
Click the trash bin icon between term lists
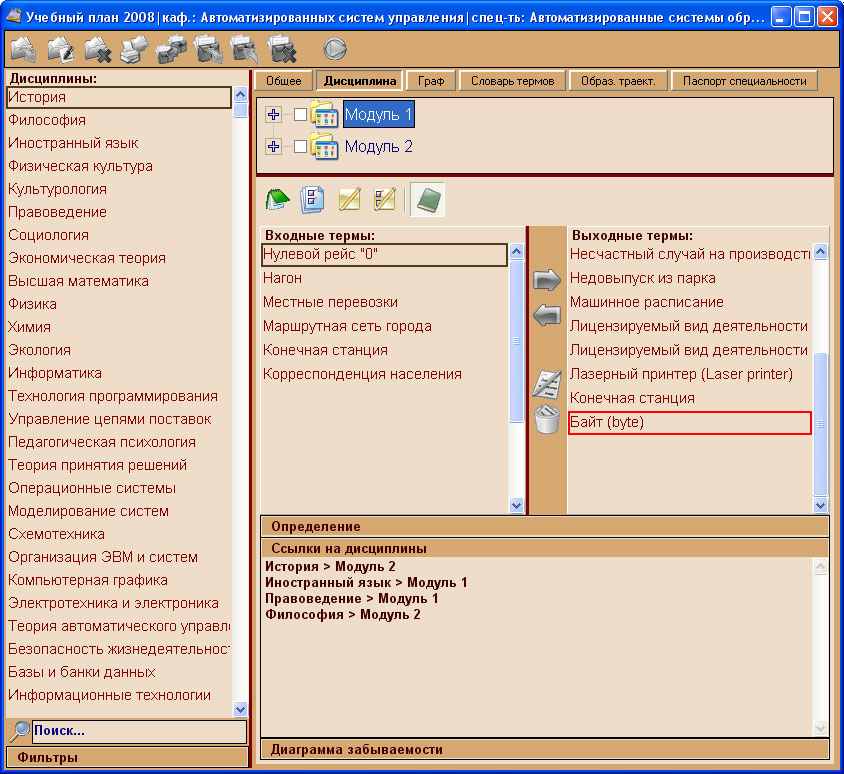(x=547, y=419)
